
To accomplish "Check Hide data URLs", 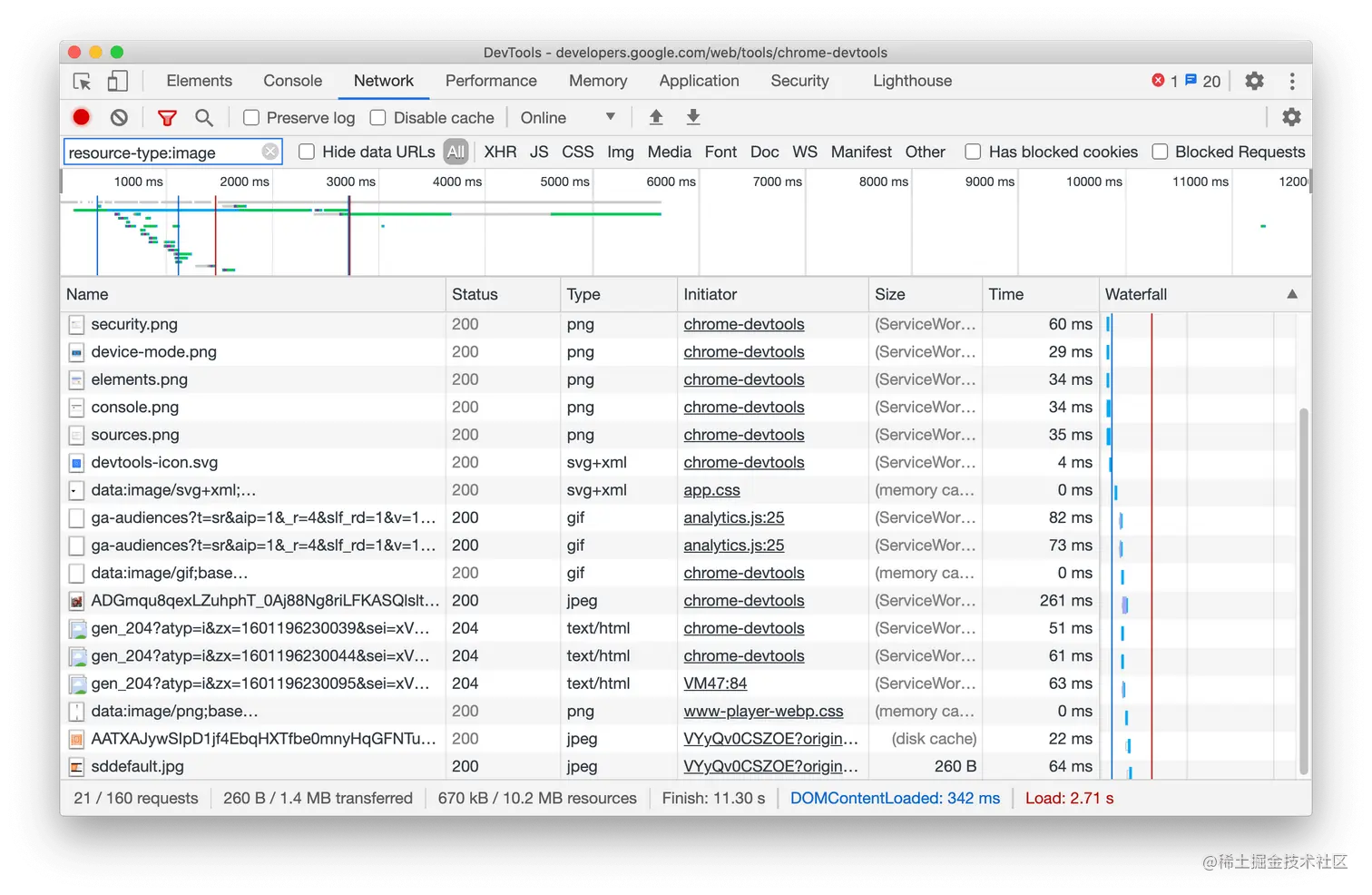I will click(307, 152).
